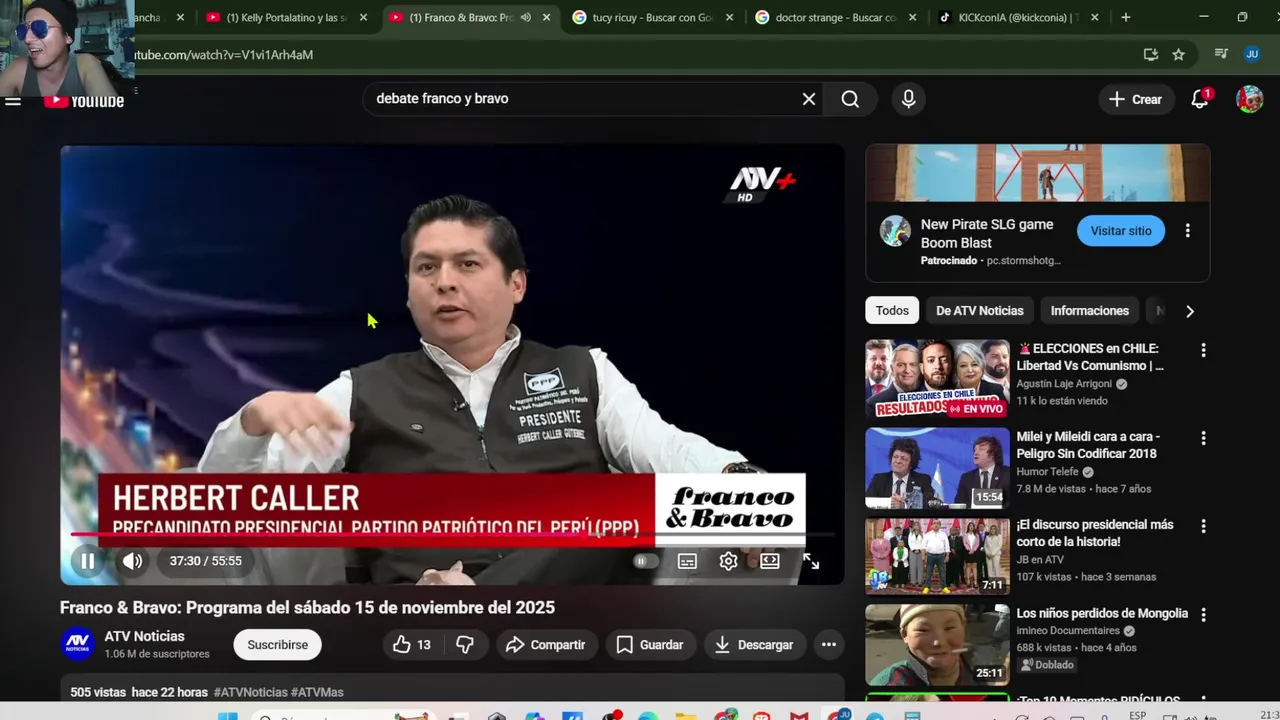Pause the video playback
Screen dimensions: 1280x720
tap(88, 561)
